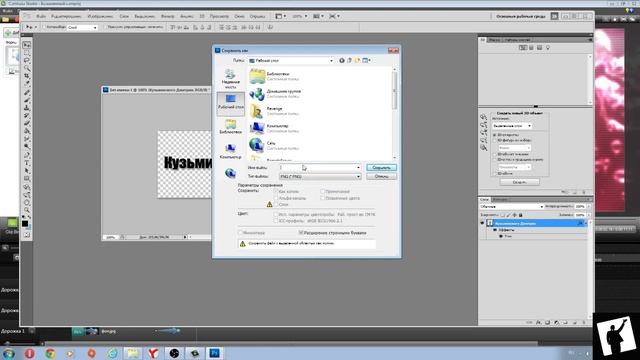This screenshot has height=360, width=640.
Task: Hide the text layer with its eye icon
Action: 482,223
